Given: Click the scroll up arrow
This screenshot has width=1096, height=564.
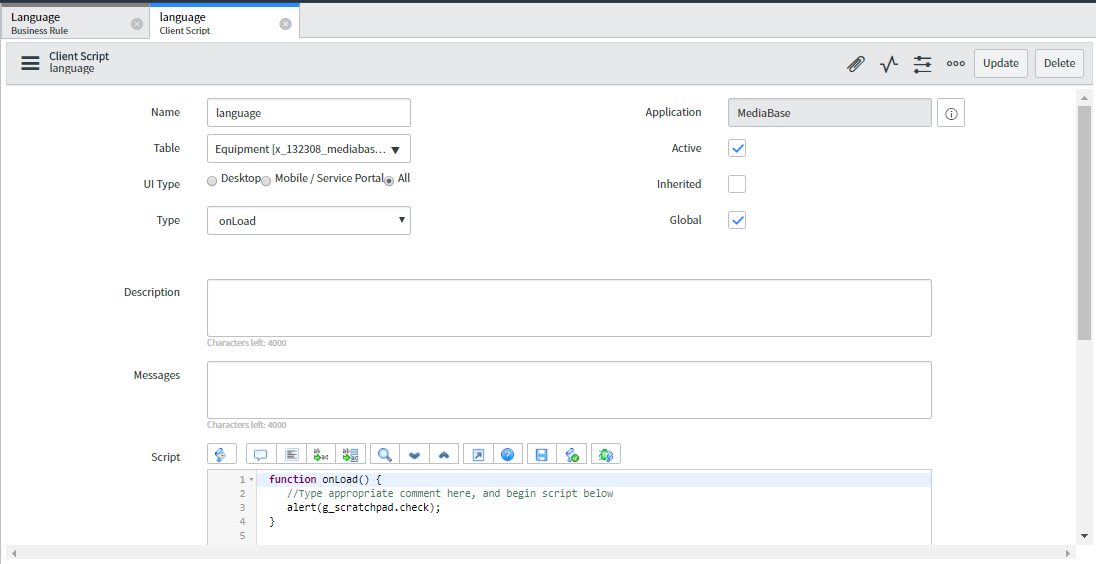Looking at the screenshot, I should (1084, 98).
